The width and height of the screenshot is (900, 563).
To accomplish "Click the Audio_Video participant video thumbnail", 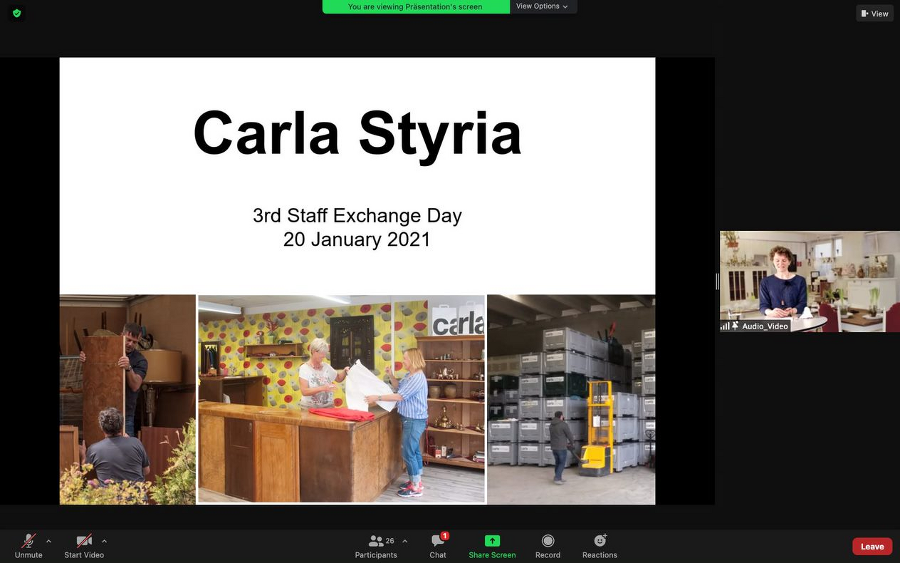I will point(810,281).
